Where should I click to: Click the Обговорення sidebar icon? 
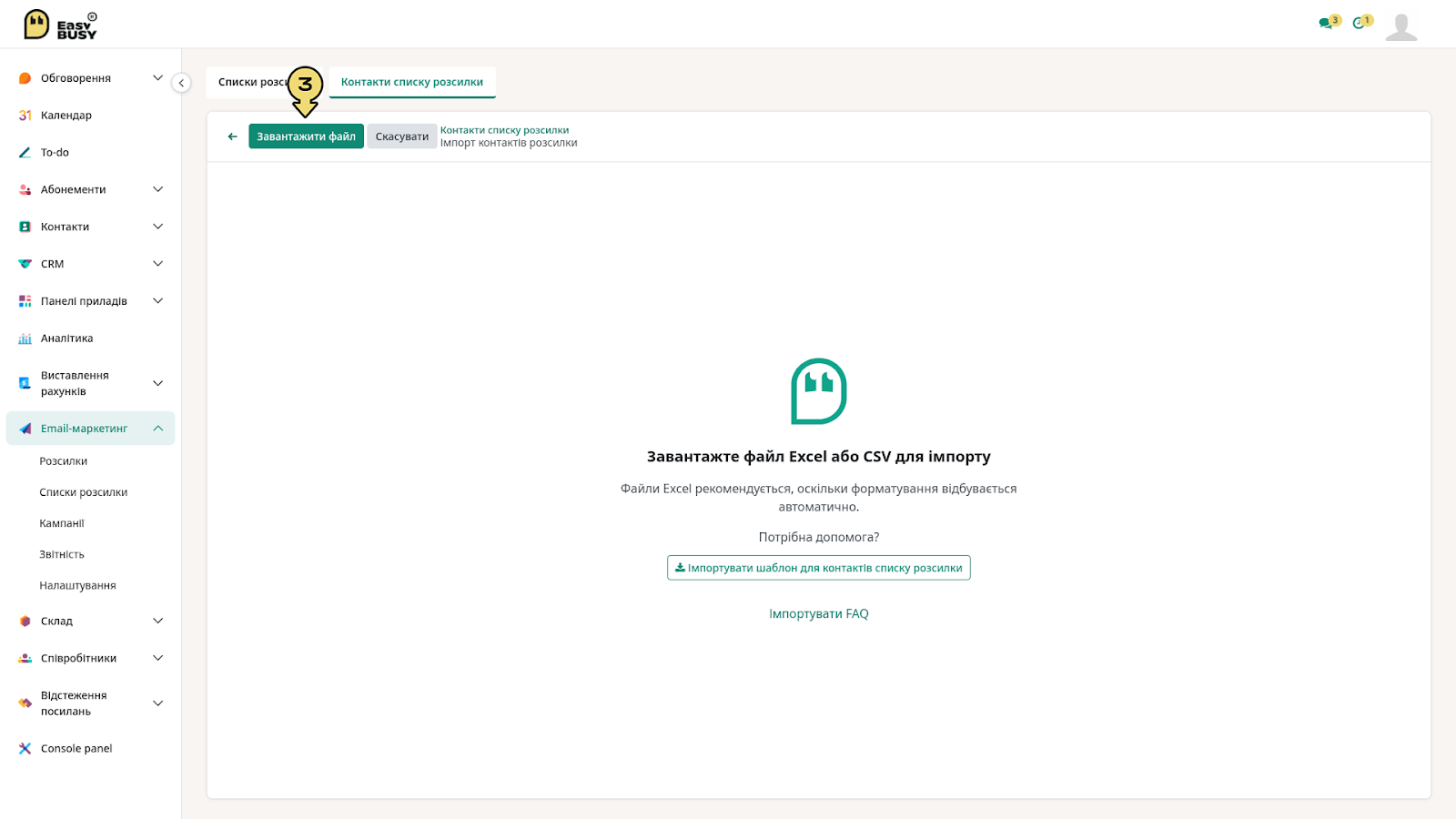25,78
